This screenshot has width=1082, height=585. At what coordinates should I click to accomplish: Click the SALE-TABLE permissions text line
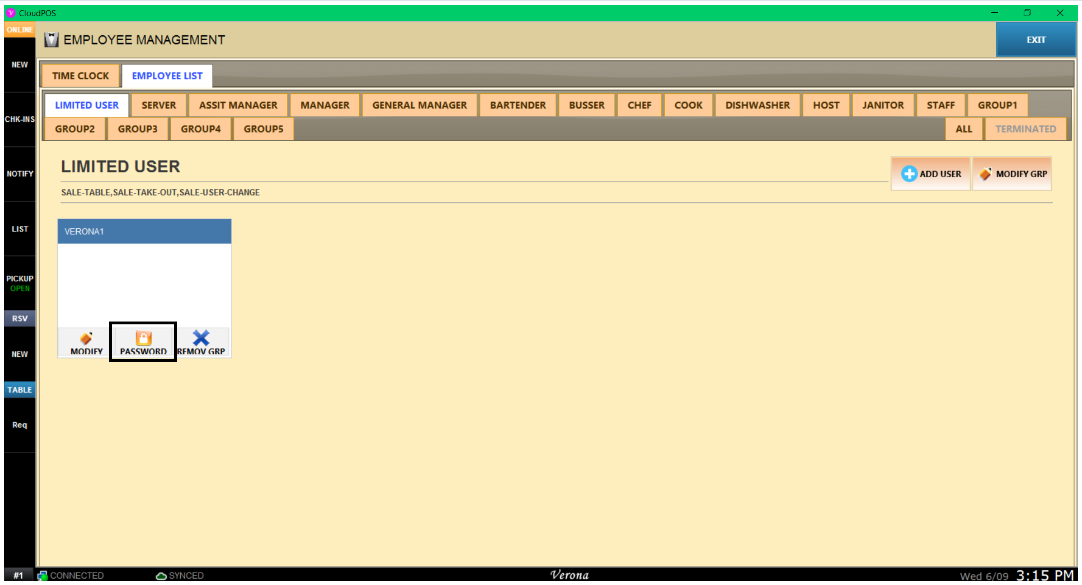tap(160, 192)
